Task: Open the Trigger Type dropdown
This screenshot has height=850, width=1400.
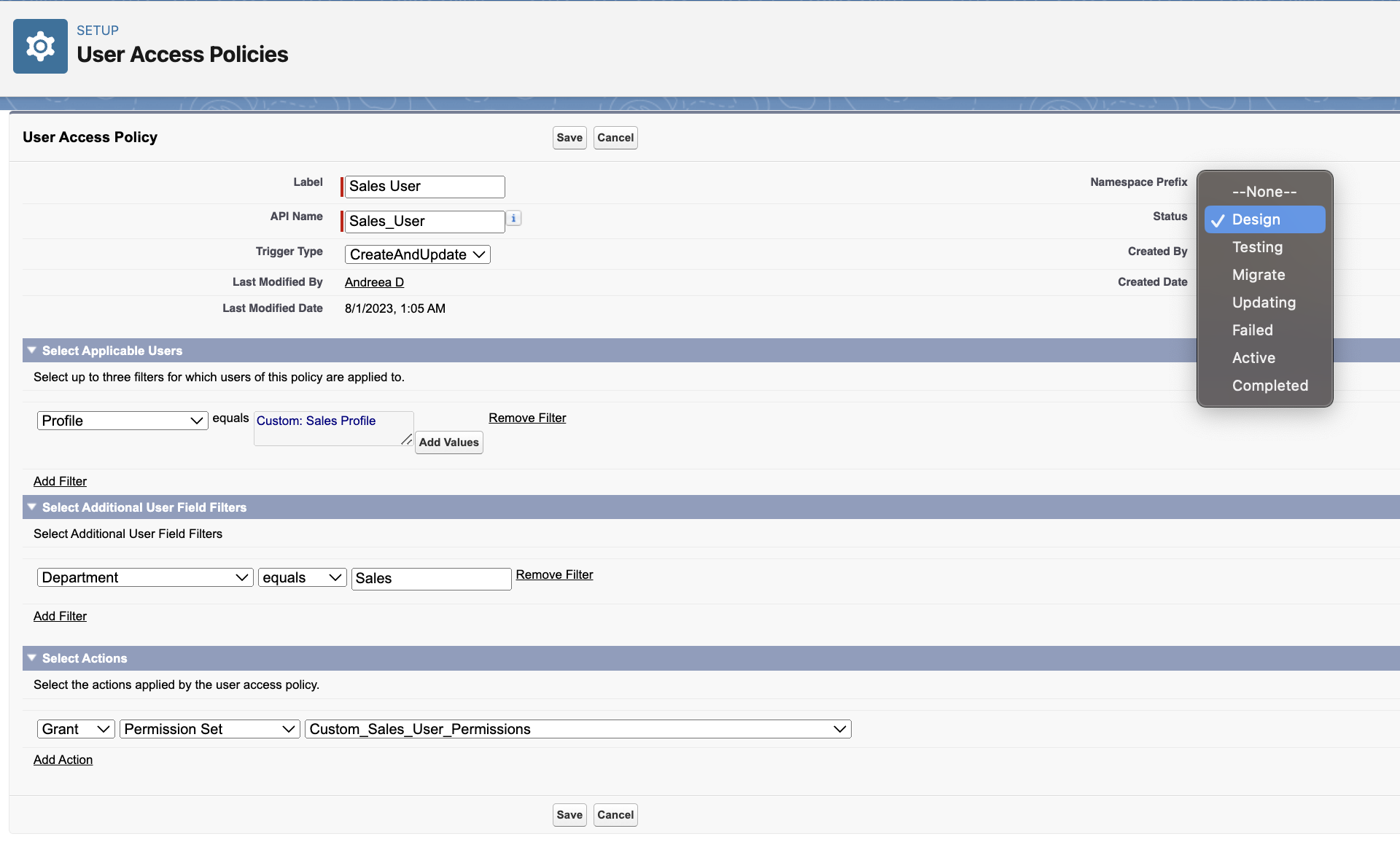Action: 418,254
